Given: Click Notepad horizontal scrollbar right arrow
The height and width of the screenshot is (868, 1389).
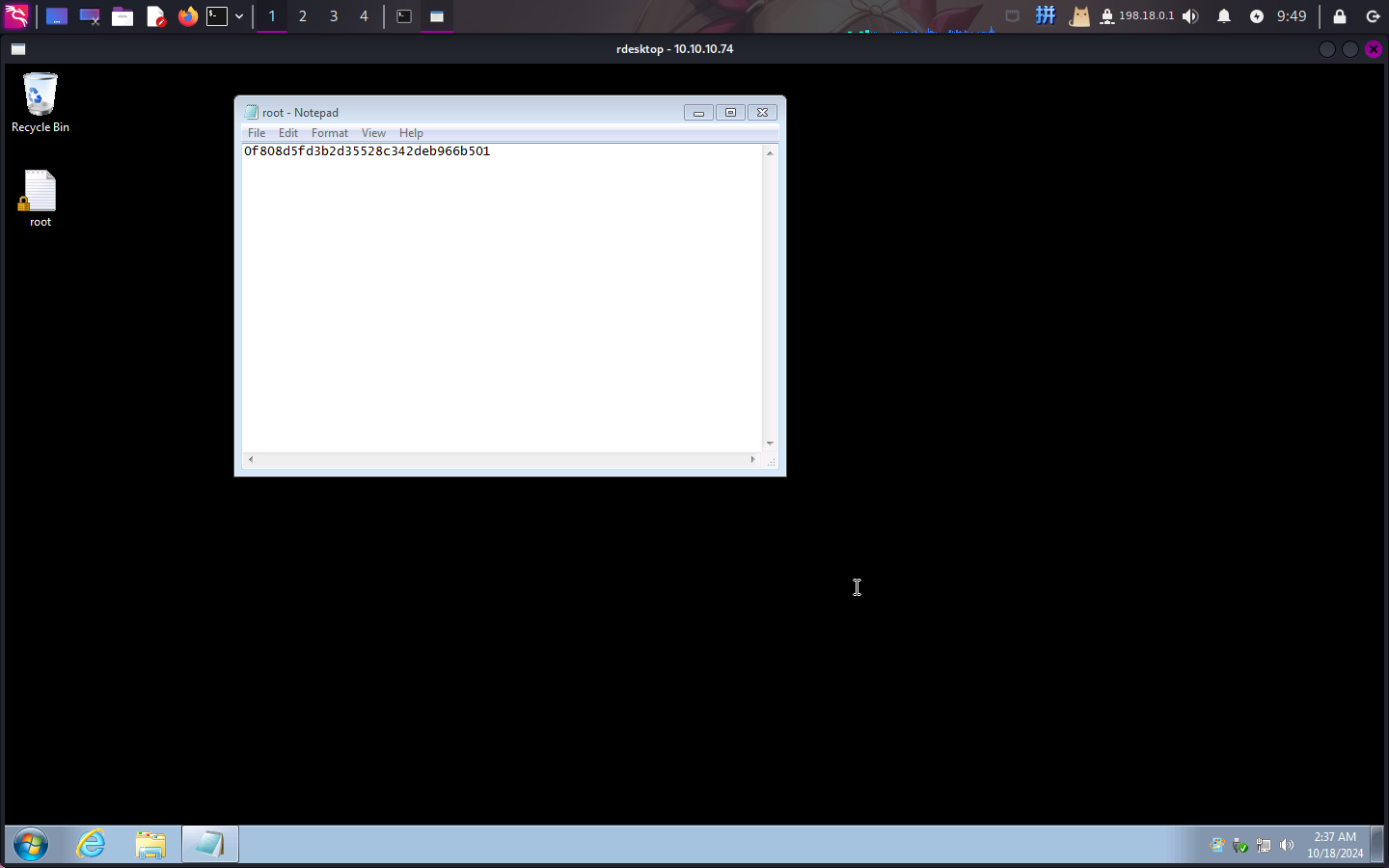Looking at the screenshot, I should (x=753, y=459).
